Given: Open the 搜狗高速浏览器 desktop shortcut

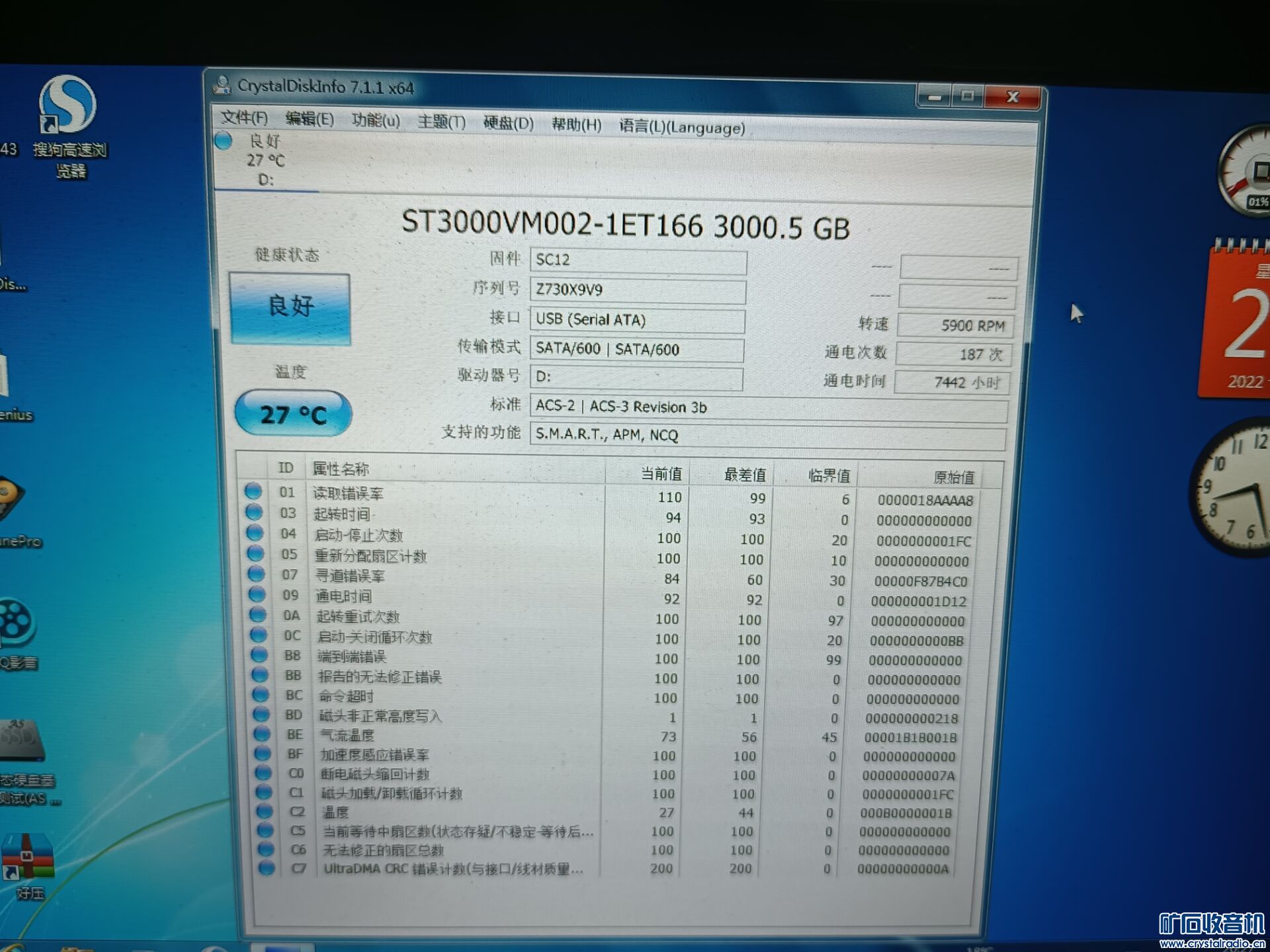Looking at the screenshot, I should (69, 127).
